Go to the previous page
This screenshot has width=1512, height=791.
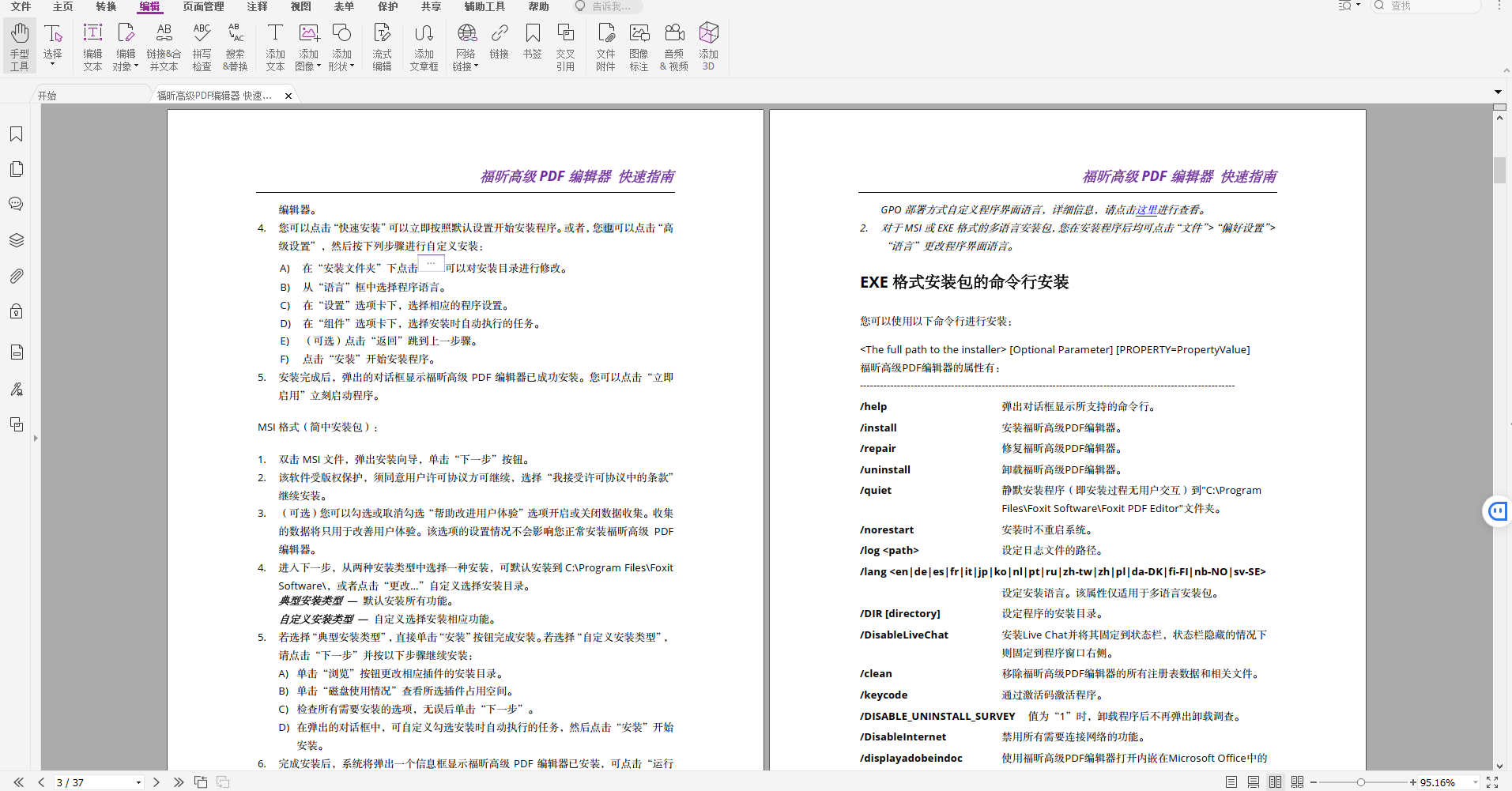pyautogui.click(x=41, y=782)
